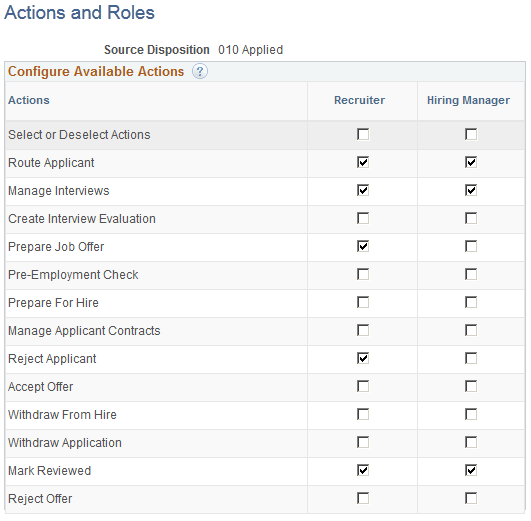Image resolution: width=531 pixels, height=521 pixels.
Task: Uncheck Hiring Manager for Manage Interviews
Action: pyautogui.click(x=471, y=190)
